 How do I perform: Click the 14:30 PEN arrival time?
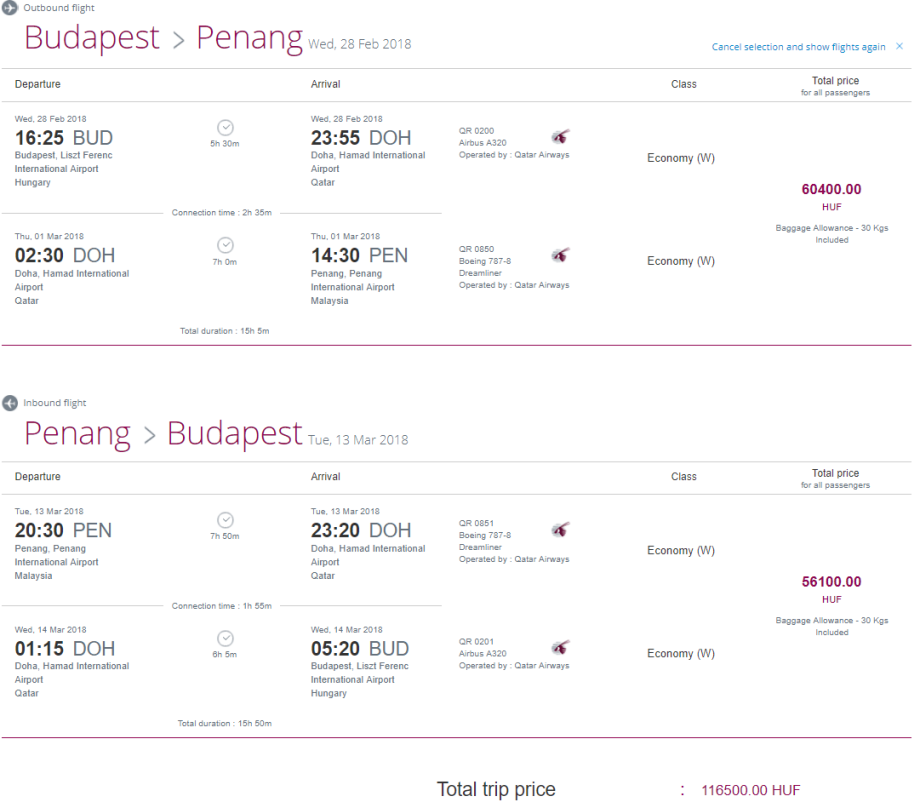[x=359, y=256]
